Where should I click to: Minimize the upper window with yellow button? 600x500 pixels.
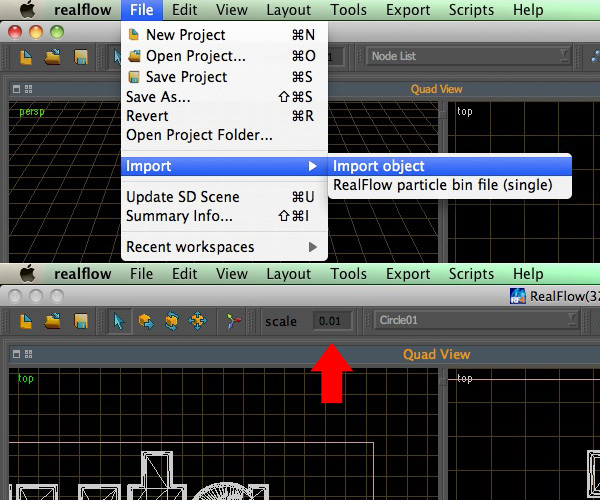pyautogui.click(x=36, y=32)
